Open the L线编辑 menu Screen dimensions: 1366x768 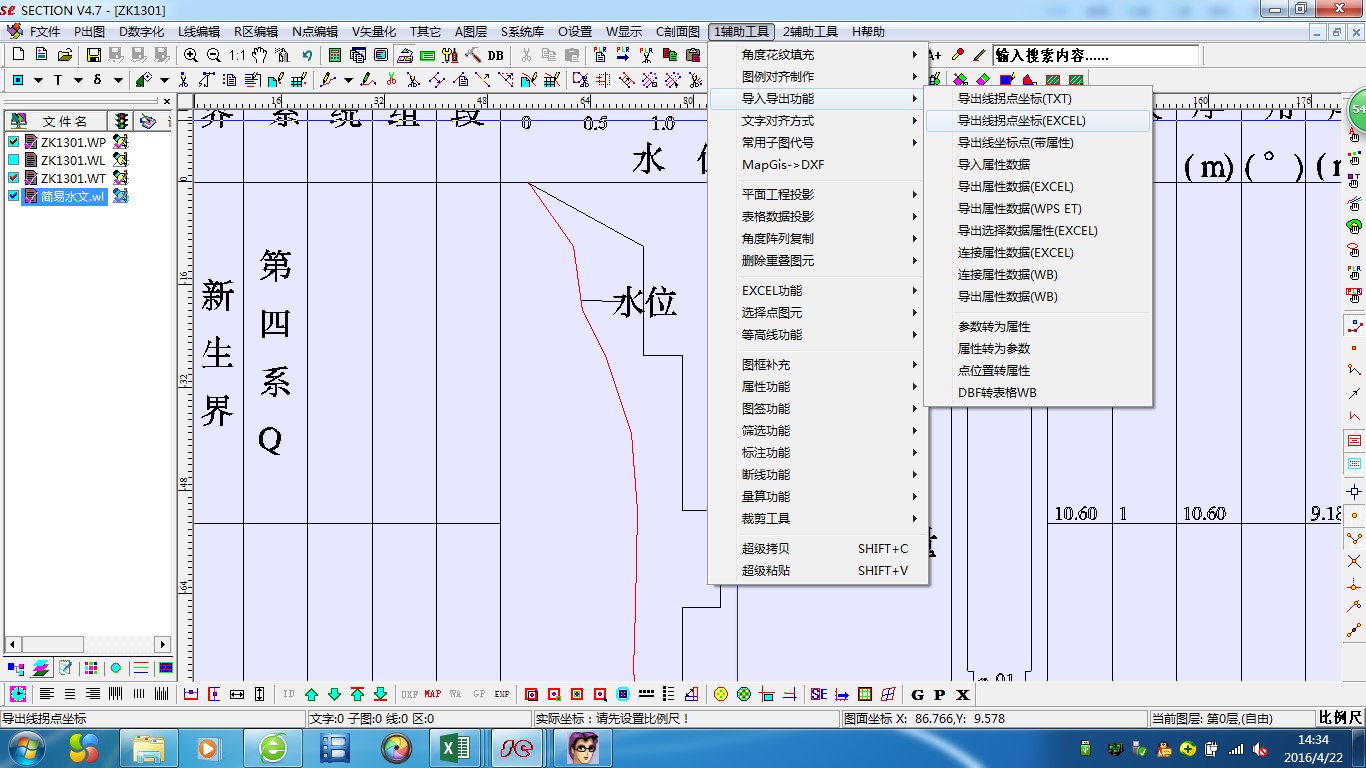(199, 32)
